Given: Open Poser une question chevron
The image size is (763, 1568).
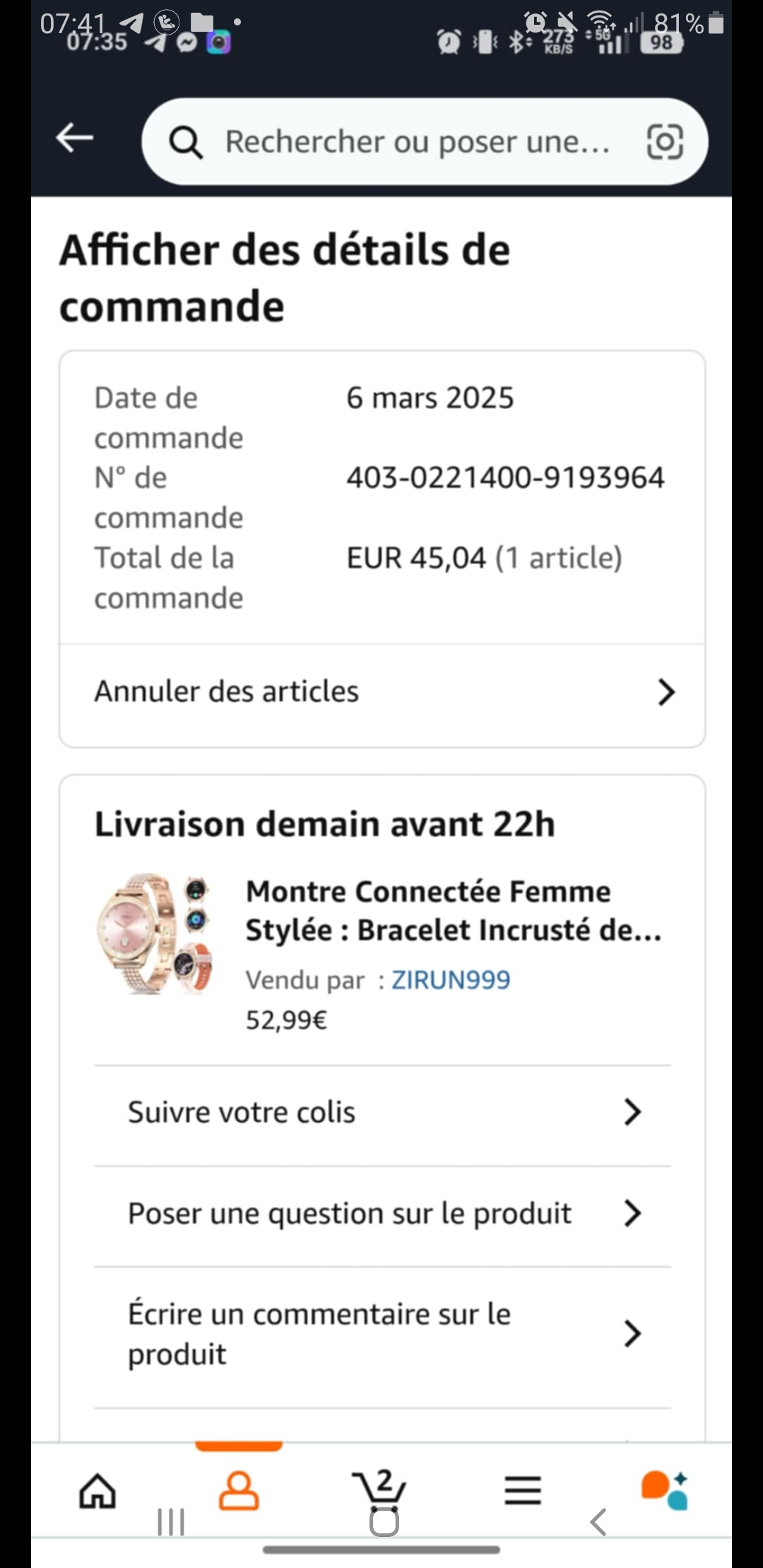Looking at the screenshot, I should tap(632, 1213).
